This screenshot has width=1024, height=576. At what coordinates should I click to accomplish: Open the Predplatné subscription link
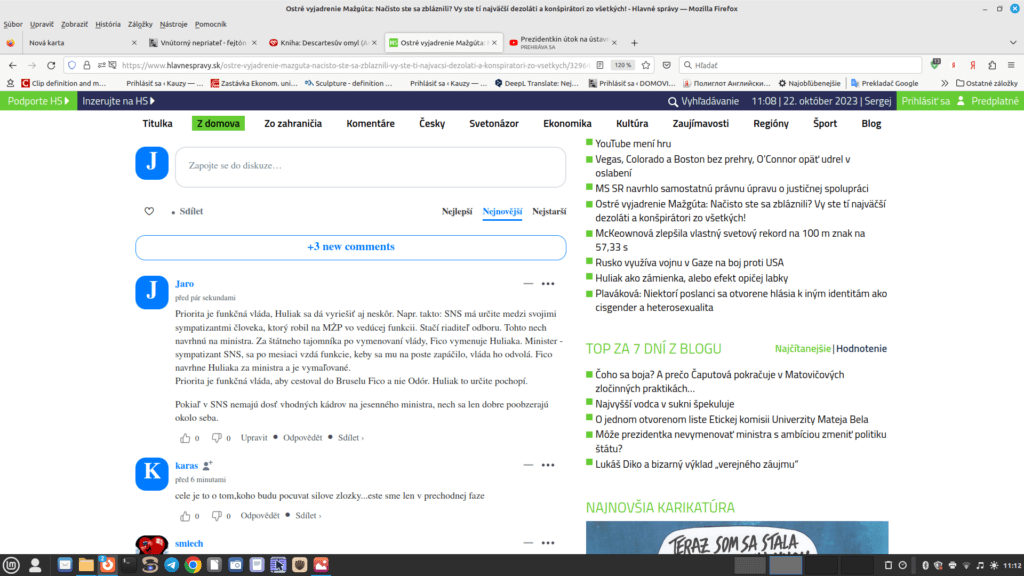(995, 101)
